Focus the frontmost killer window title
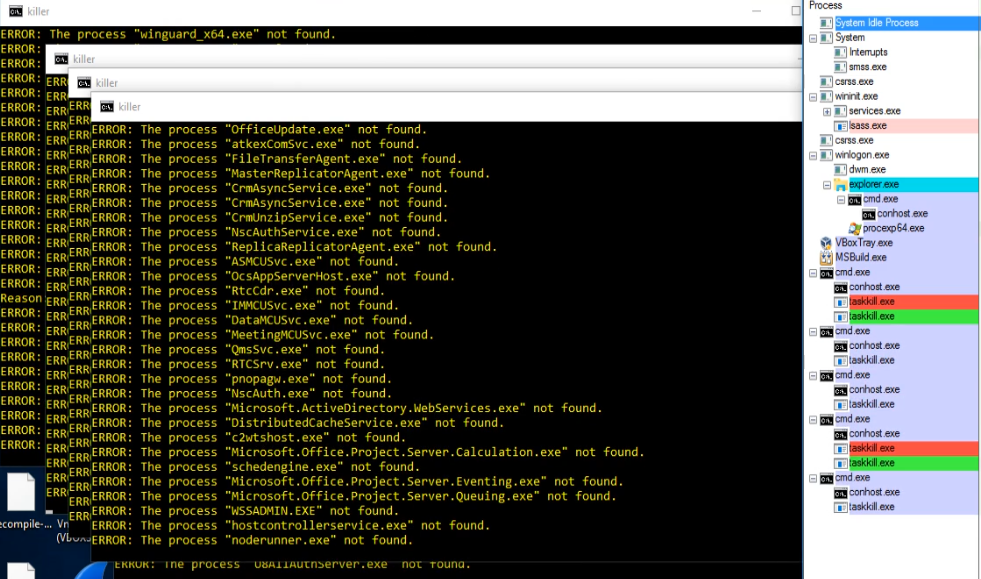This screenshot has height=579, width=981. (x=130, y=107)
